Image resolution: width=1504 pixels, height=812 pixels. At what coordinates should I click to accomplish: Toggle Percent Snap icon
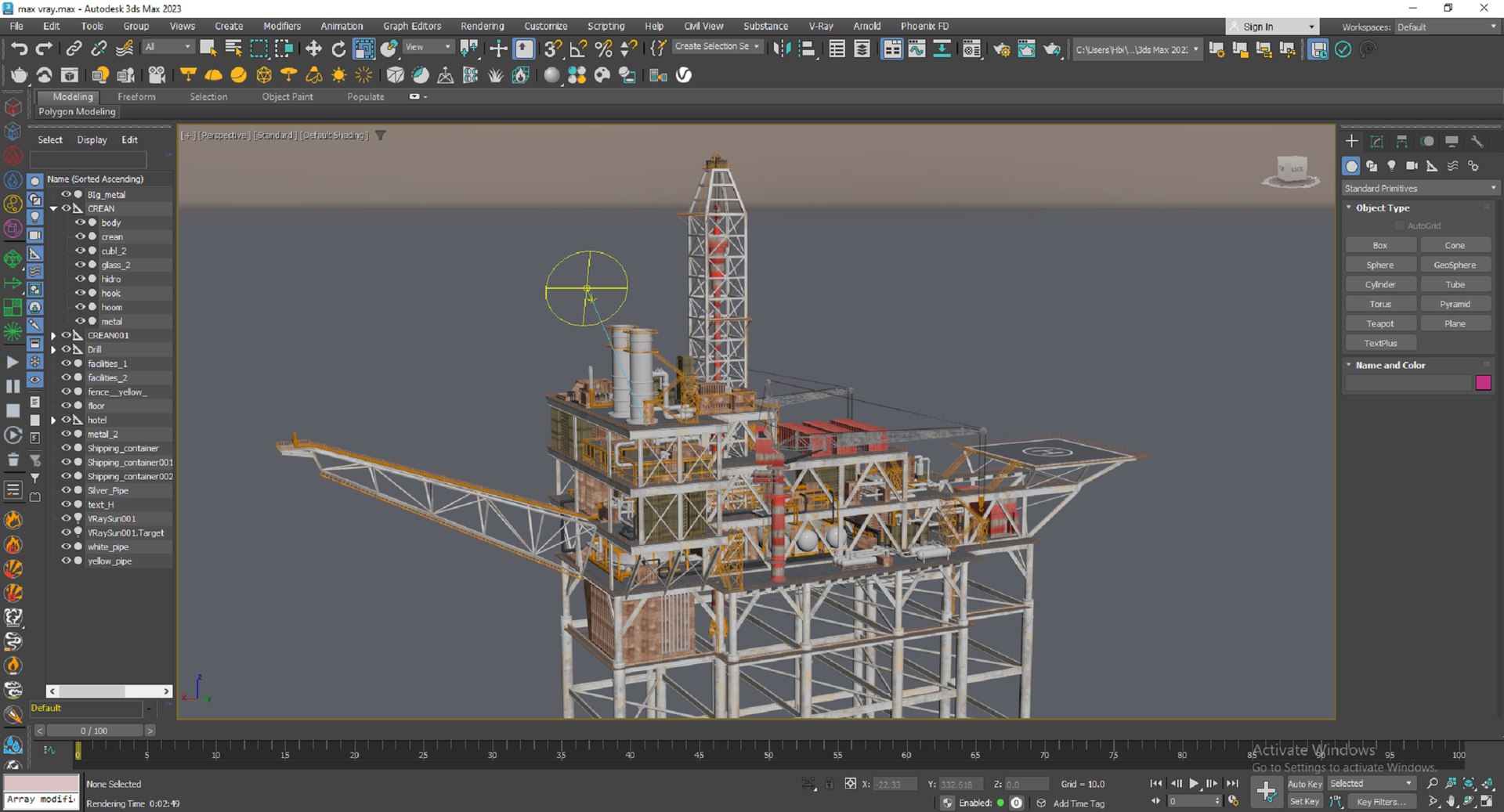click(x=603, y=49)
